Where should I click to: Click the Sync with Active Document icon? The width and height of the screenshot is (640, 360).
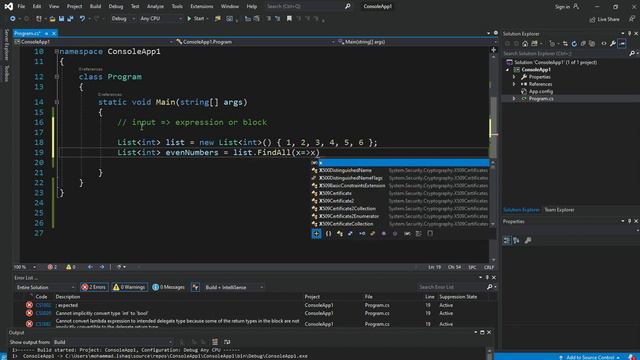click(x=565, y=44)
